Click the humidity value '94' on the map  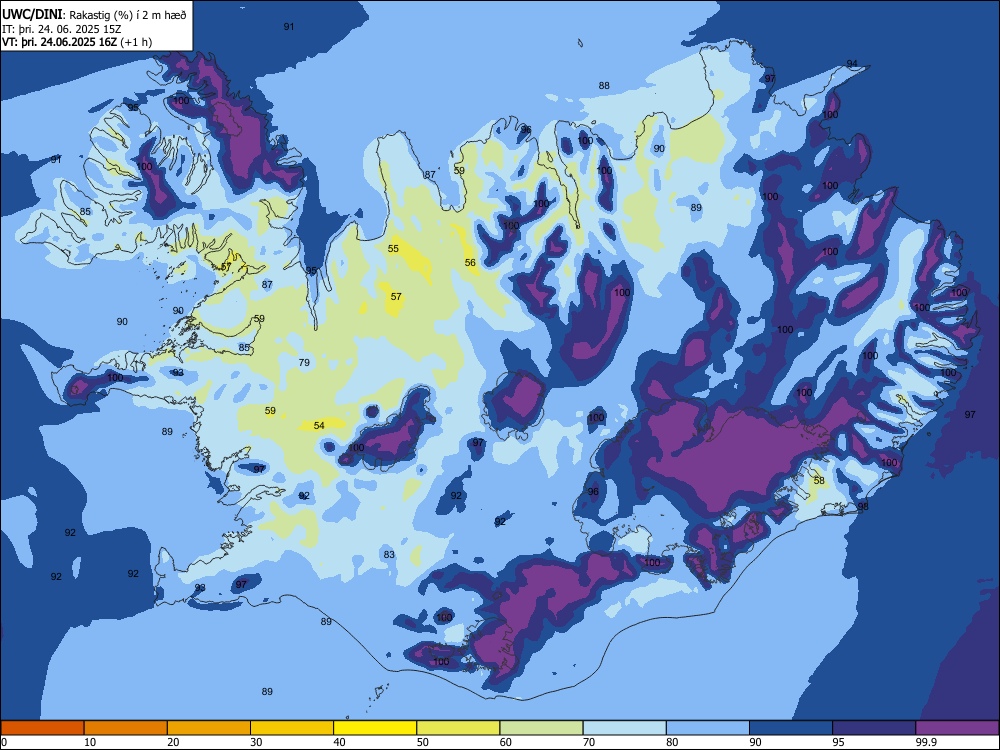pos(852,64)
